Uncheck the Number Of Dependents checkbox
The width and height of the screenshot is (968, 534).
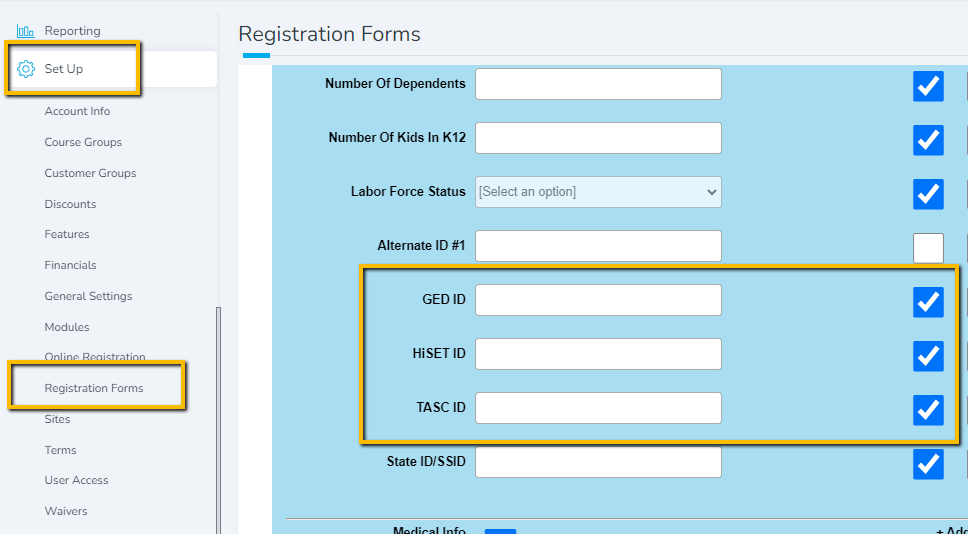coord(928,86)
